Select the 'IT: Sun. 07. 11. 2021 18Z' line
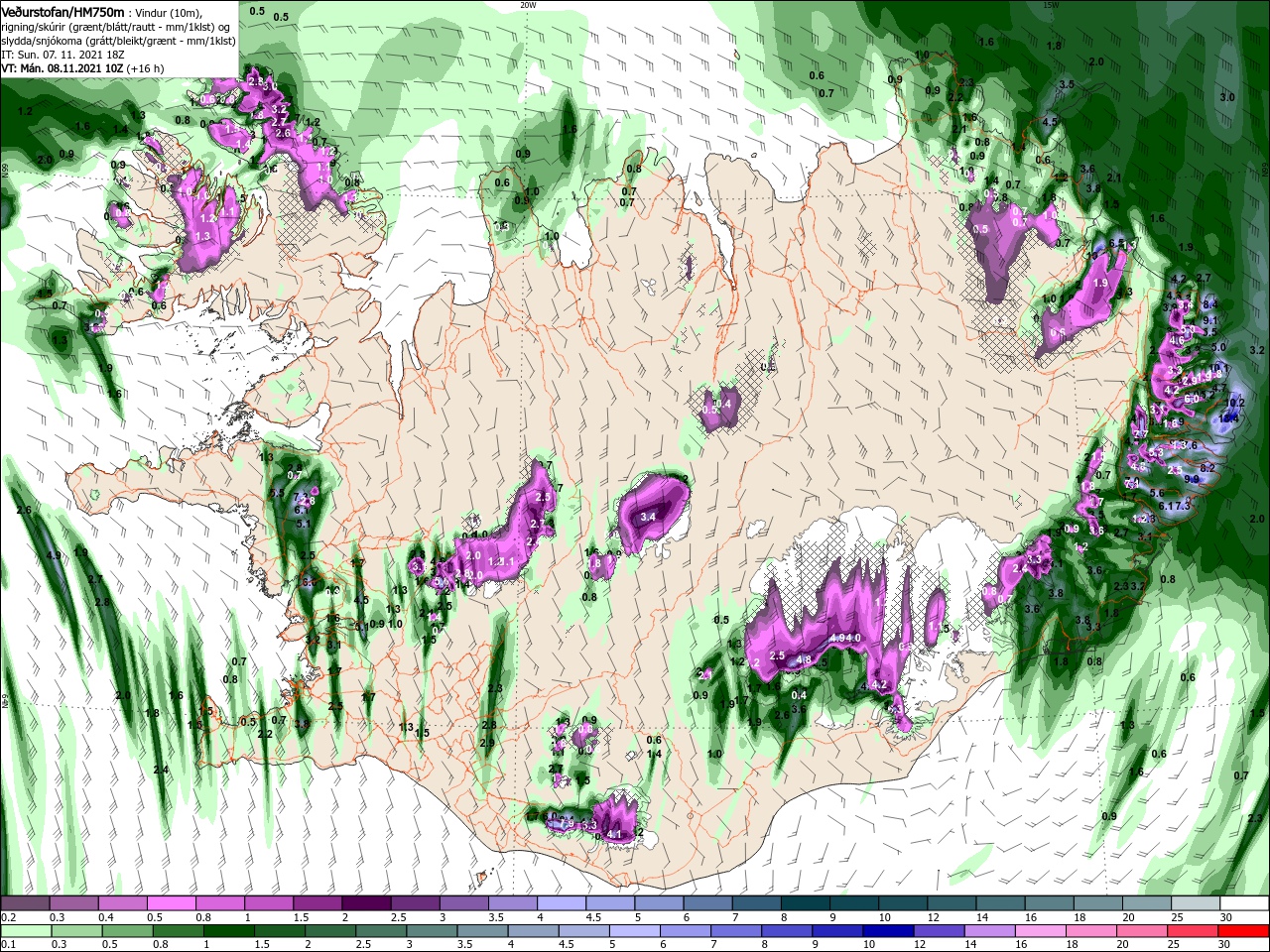The height and width of the screenshot is (952, 1270). [x=63, y=55]
